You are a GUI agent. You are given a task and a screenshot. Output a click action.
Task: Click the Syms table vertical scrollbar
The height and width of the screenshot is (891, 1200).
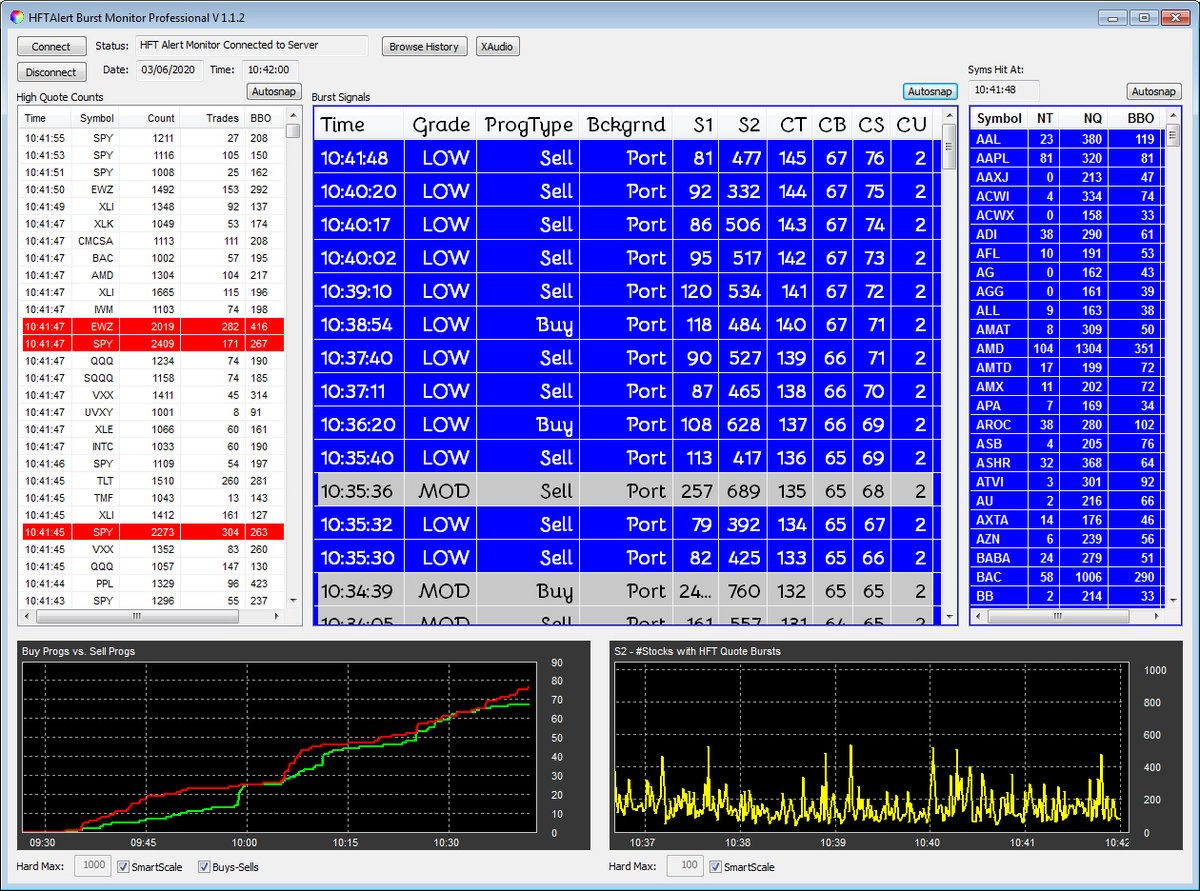pos(1172,357)
